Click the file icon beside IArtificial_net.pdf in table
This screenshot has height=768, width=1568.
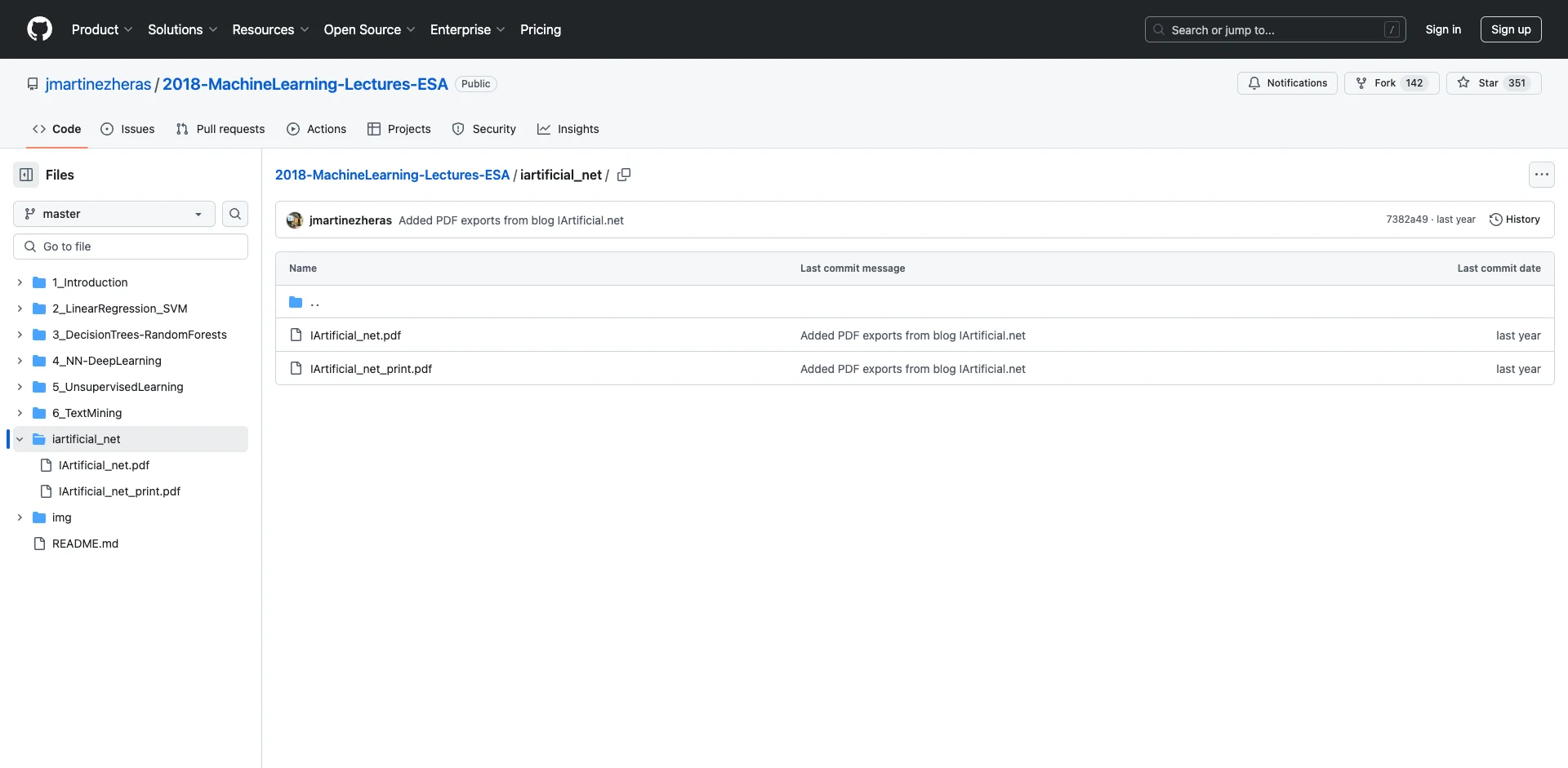(x=296, y=335)
